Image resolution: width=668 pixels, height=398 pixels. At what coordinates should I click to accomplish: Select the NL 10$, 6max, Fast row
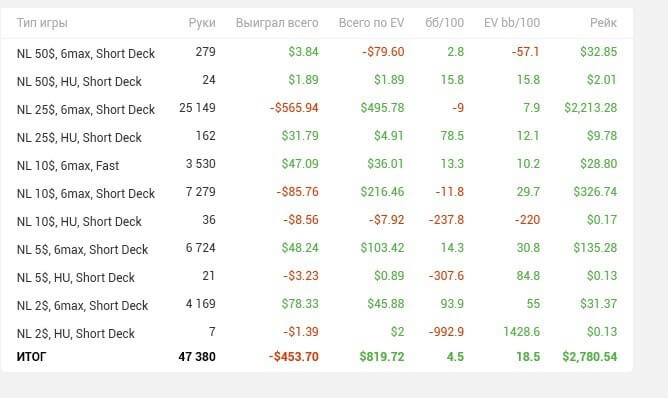[317, 165]
